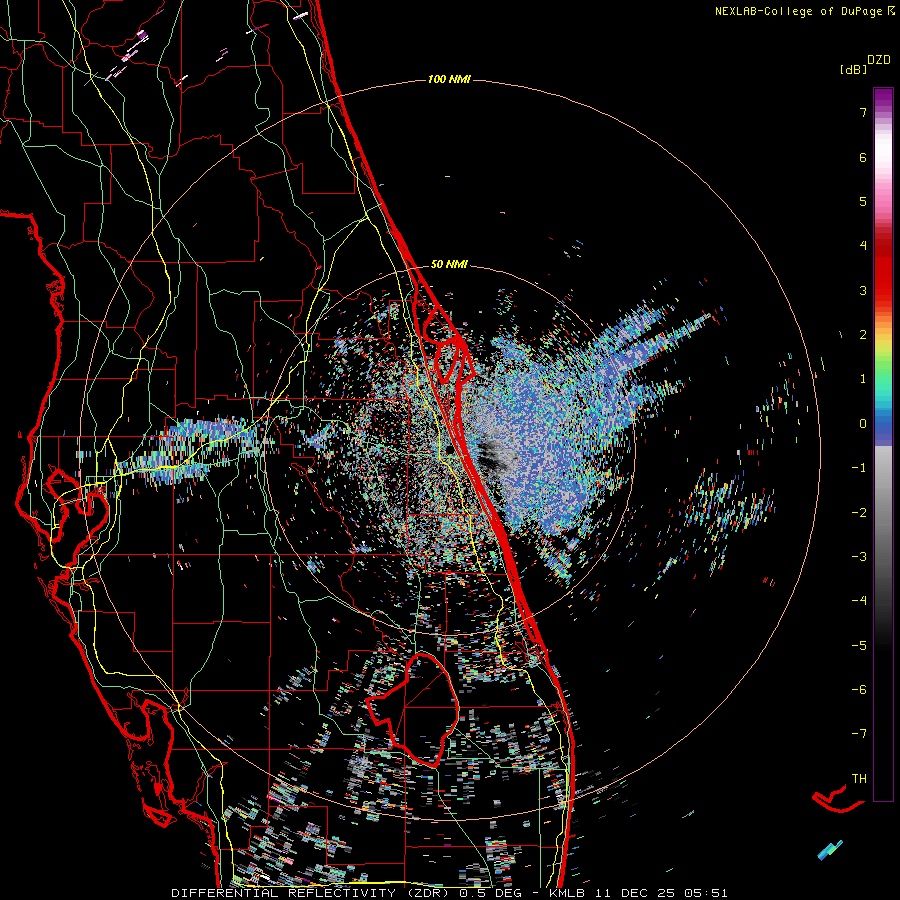This screenshot has height=900, width=900.
Task: Click the 3 value on the color scale
Action: tap(863, 290)
